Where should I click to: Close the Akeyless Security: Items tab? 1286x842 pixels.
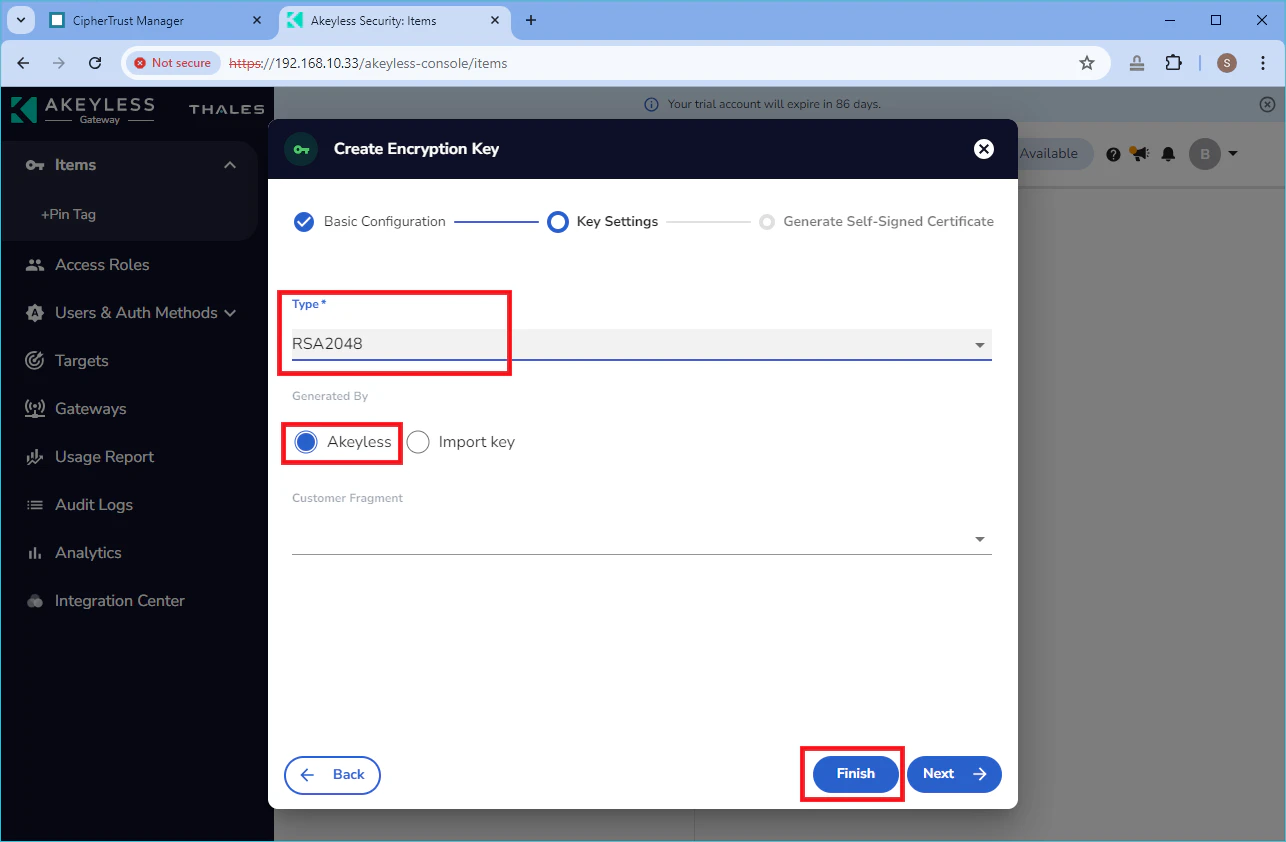pyautogui.click(x=497, y=20)
